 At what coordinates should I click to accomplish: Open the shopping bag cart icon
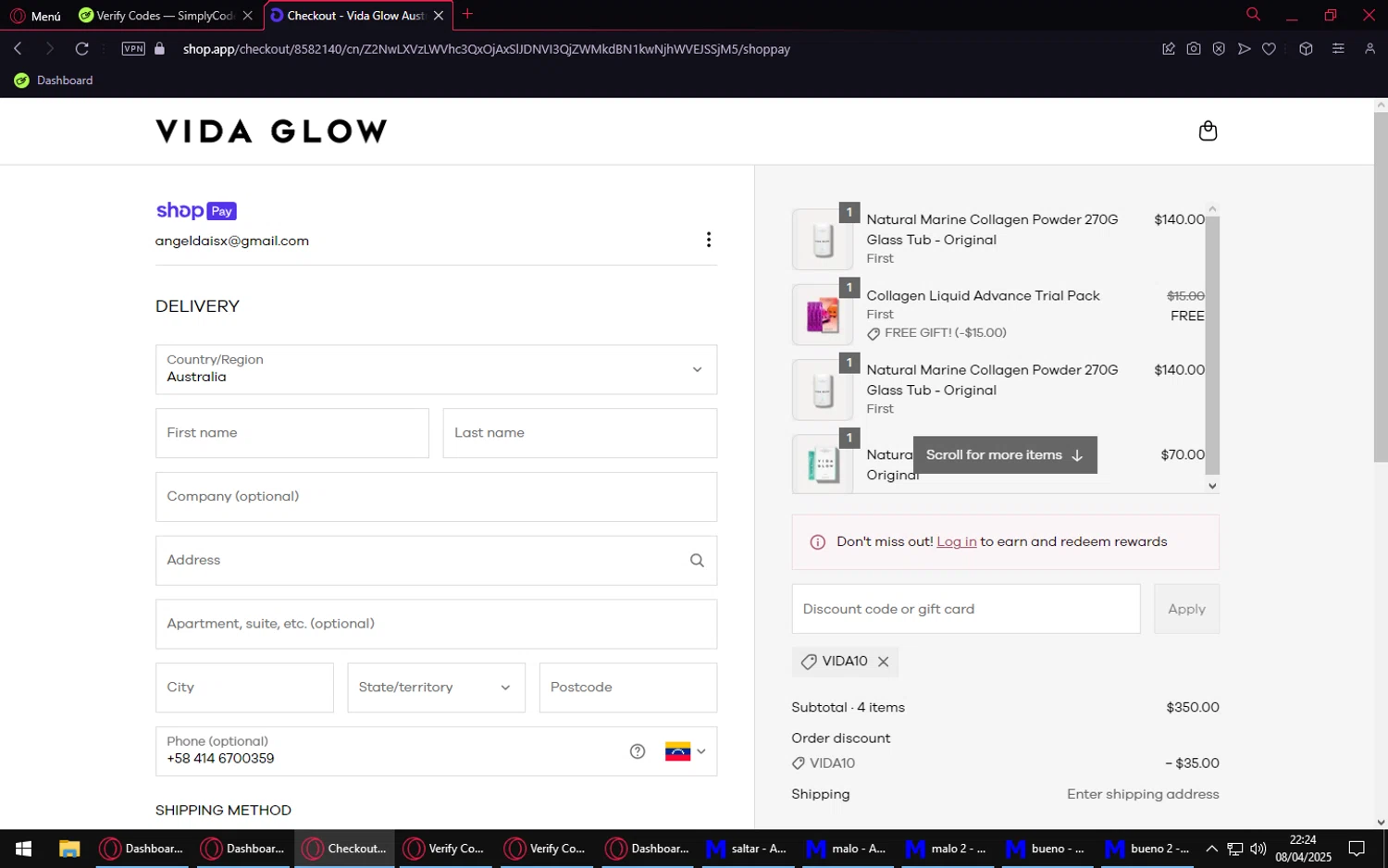[1208, 130]
